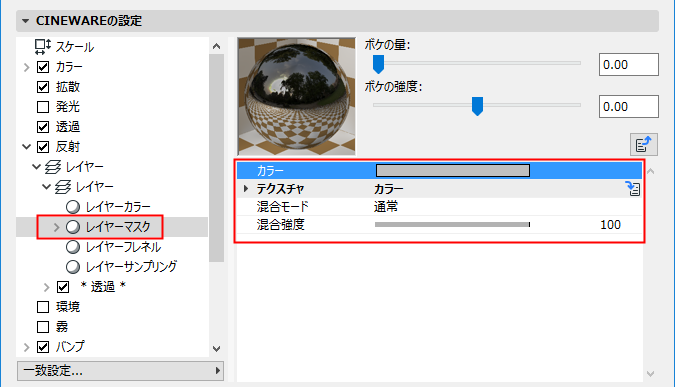
Task: Expand the ＊透過＊ layer node
Action: click(x=46, y=287)
